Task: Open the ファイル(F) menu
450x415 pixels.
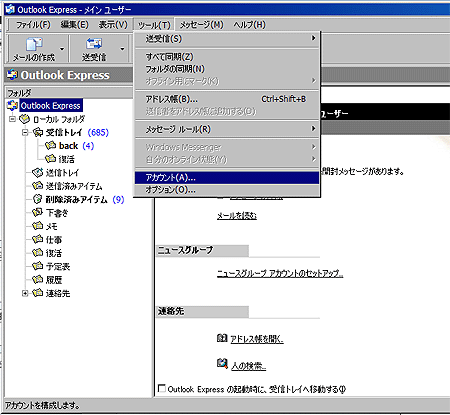Action: click(33, 25)
